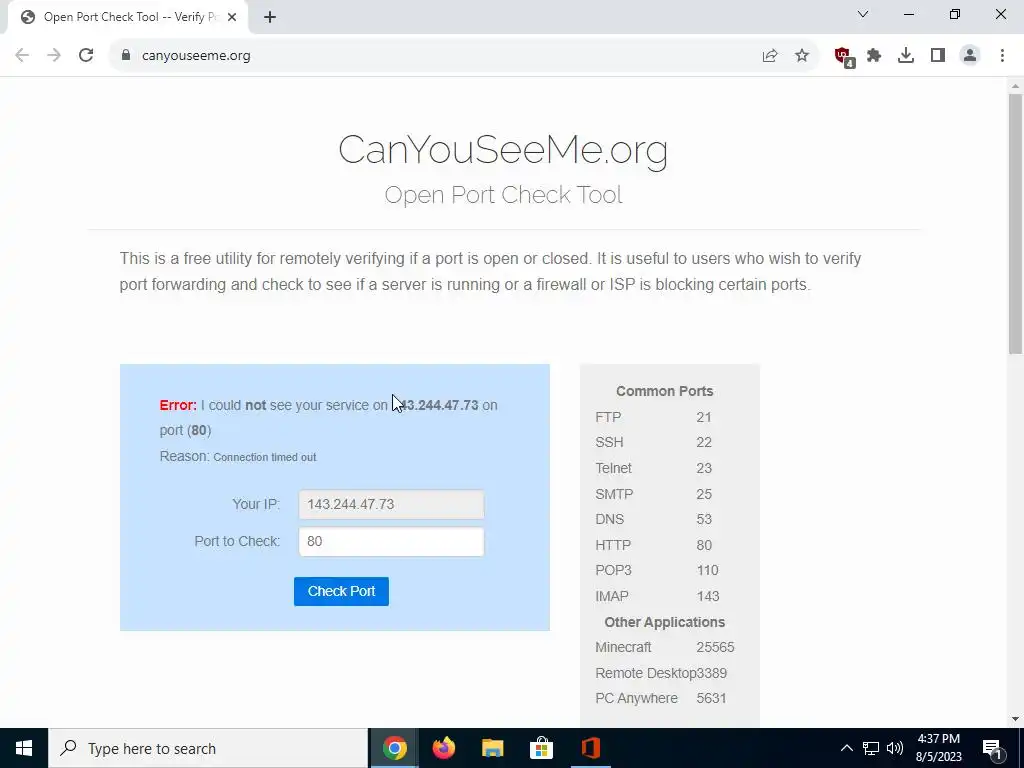Select the Open Port Check Tool tab

coord(127,18)
